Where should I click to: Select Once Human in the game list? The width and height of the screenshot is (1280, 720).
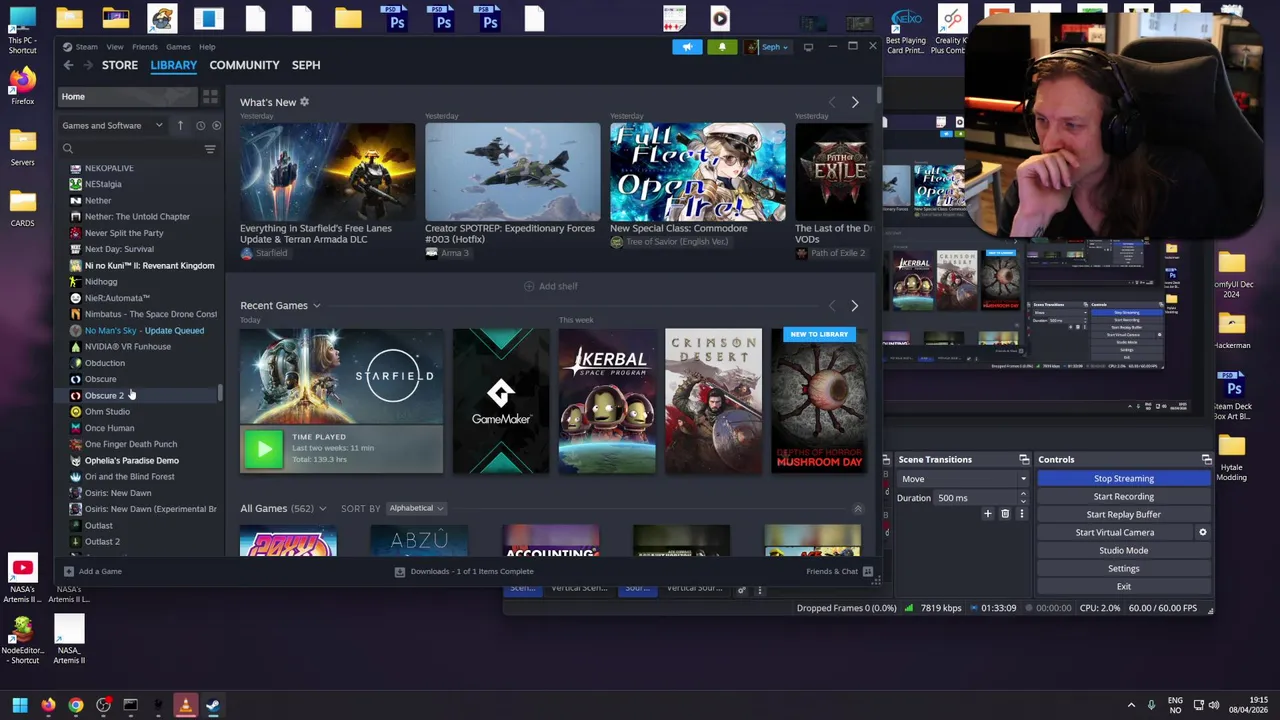(109, 428)
